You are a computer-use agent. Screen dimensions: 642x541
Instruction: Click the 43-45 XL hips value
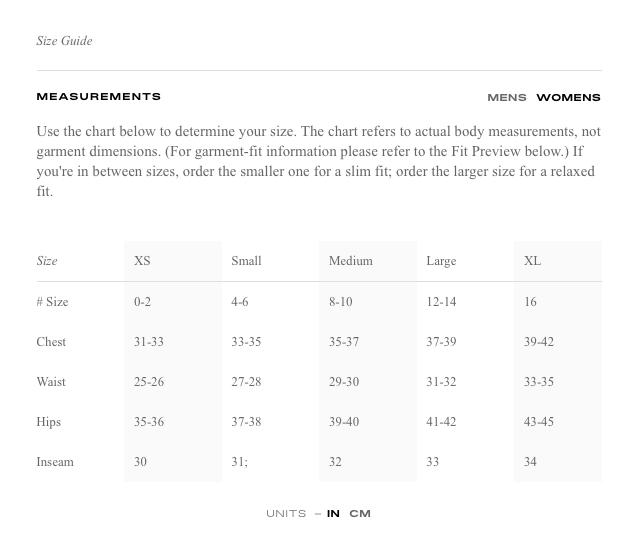point(539,421)
